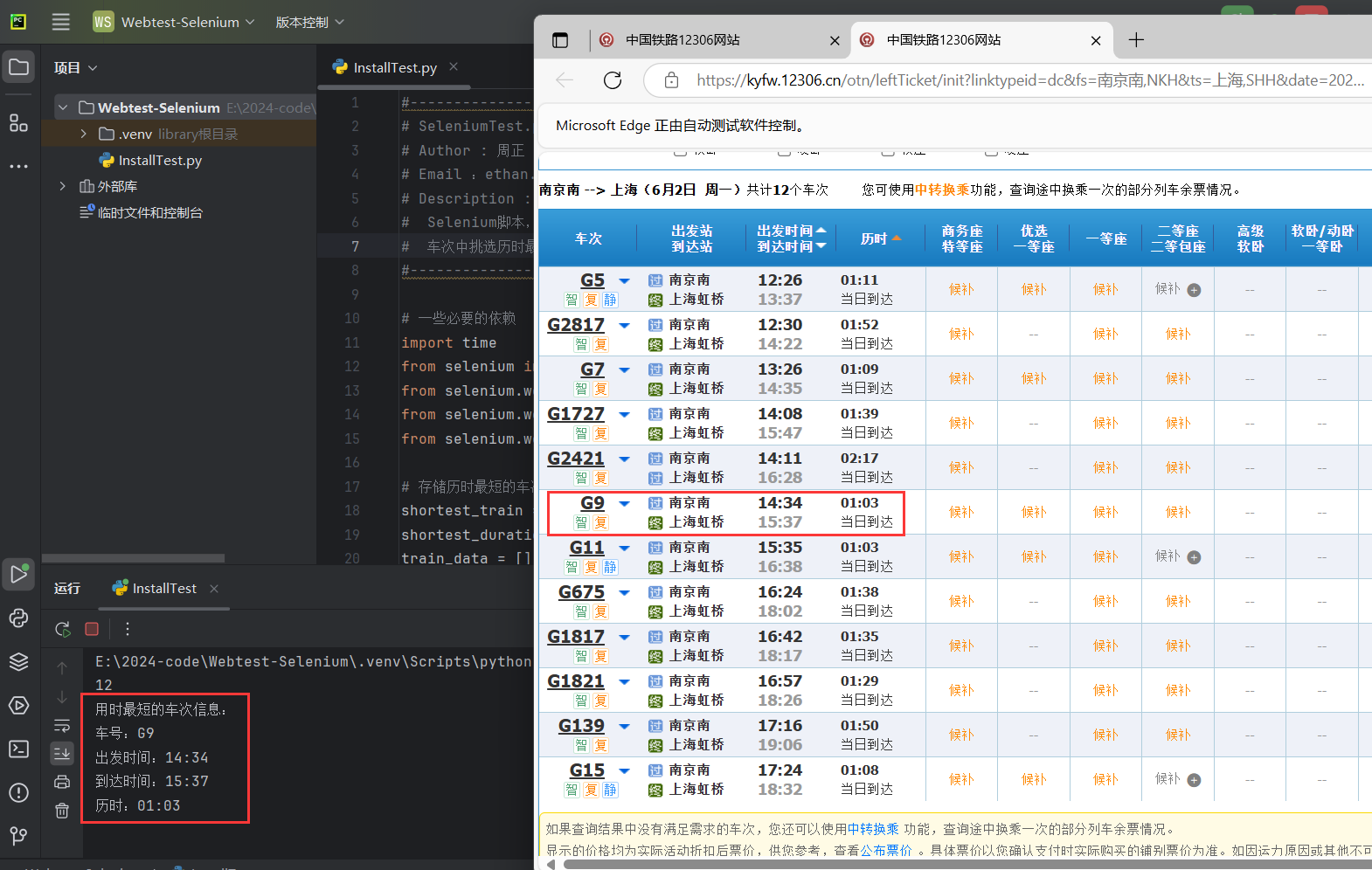Image resolution: width=1372 pixels, height=870 pixels.
Task: Rerun InstallTest in the Run panel
Action: (x=63, y=629)
